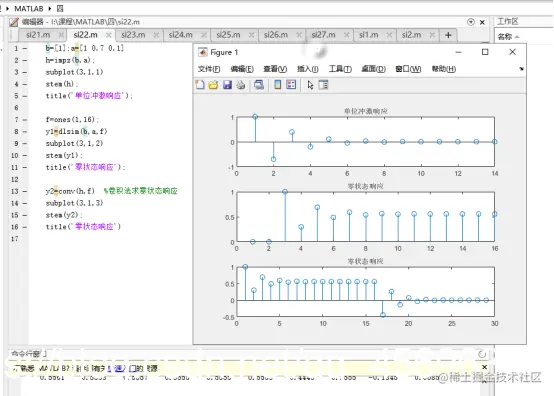Open the Property Inspector icon in Figure toolbar
This screenshot has height=396, width=554.
(x=324, y=85)
